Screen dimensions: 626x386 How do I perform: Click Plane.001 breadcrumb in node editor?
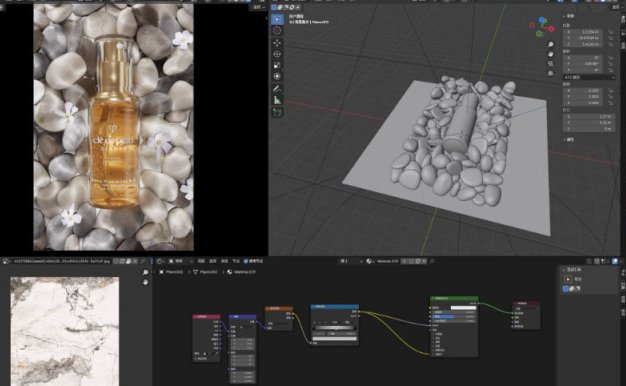pos(172,272)
